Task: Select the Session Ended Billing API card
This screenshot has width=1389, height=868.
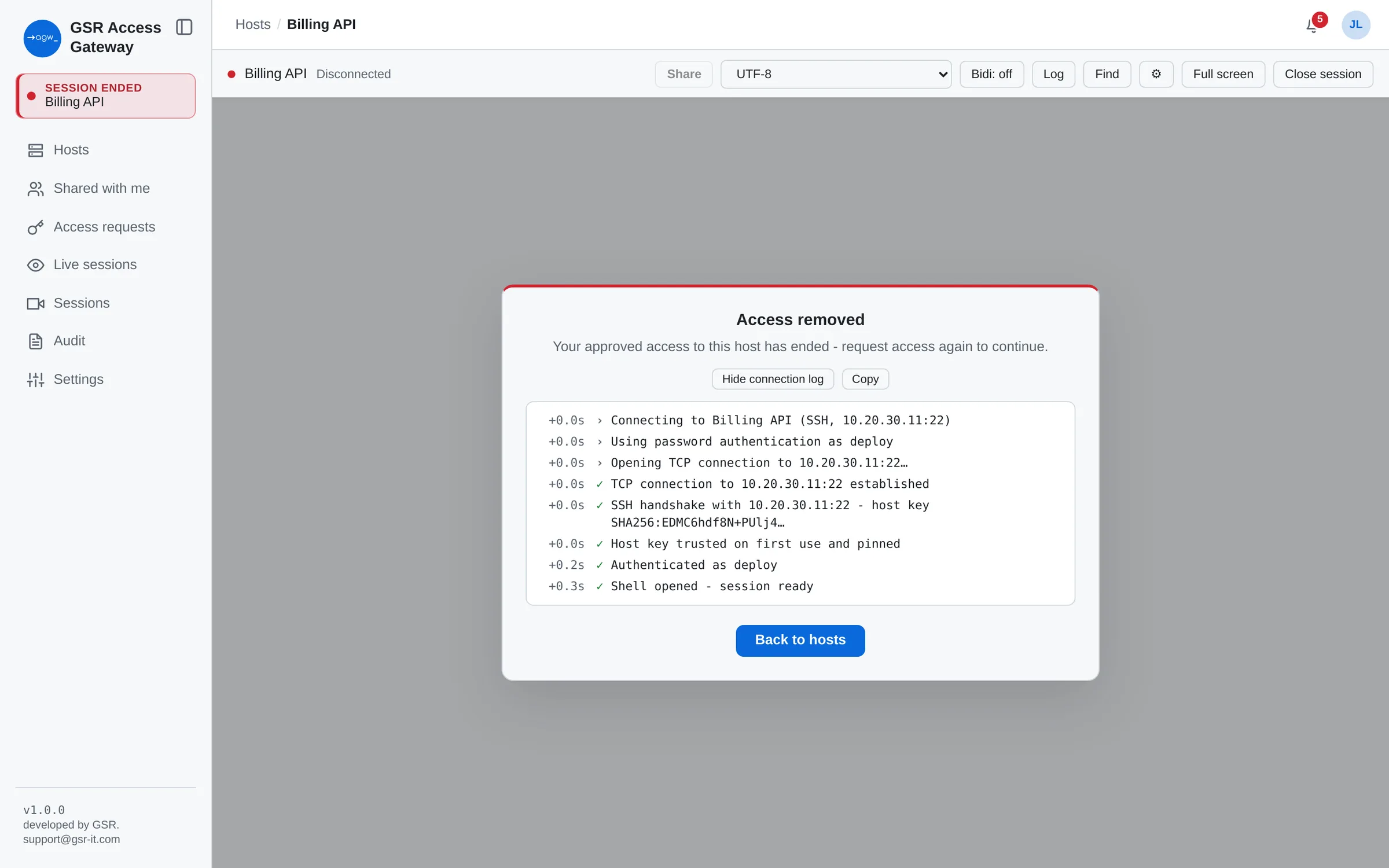Action: pos(105,96)
